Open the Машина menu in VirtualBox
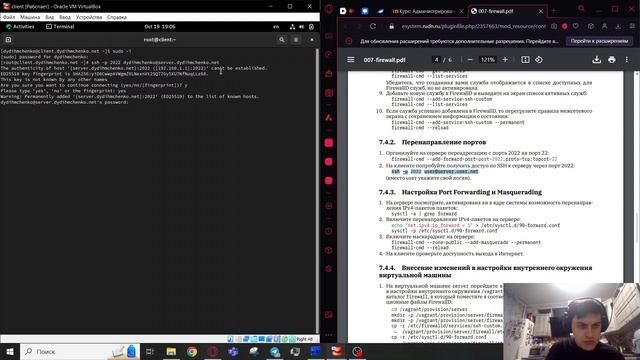This screenshot has height=360, width=640. [x=30, y=17]
